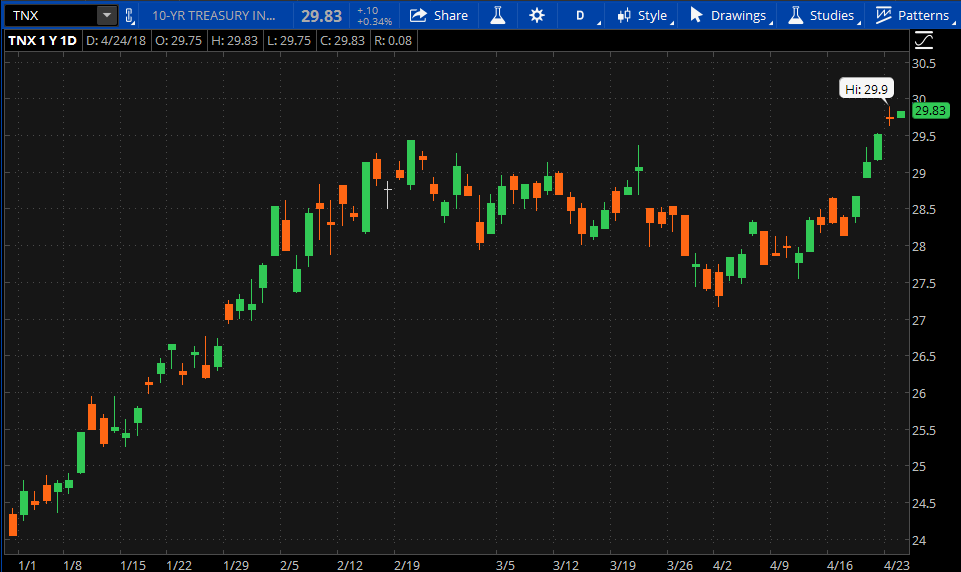Click the O: 29.75 open value
961x572 pixels.
pos(178,40)
